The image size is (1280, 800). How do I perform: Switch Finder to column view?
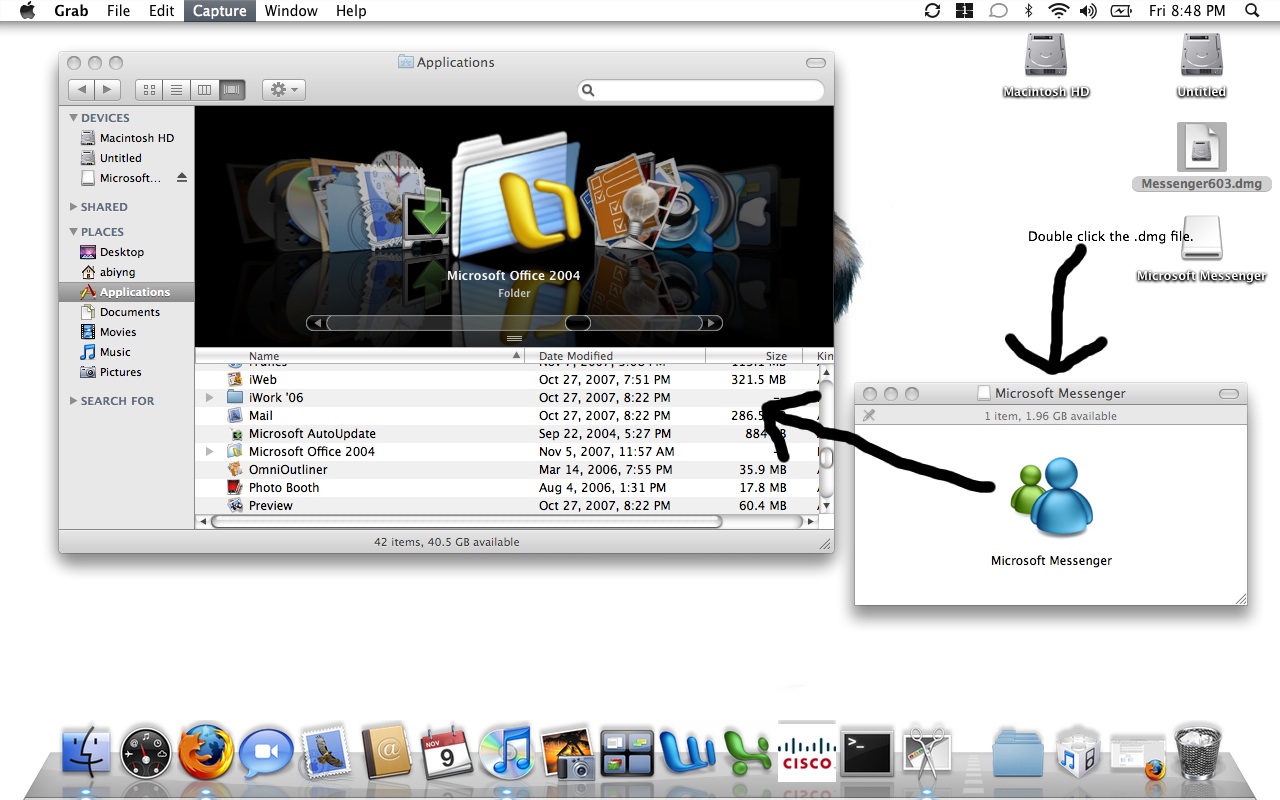coord(204,90)
